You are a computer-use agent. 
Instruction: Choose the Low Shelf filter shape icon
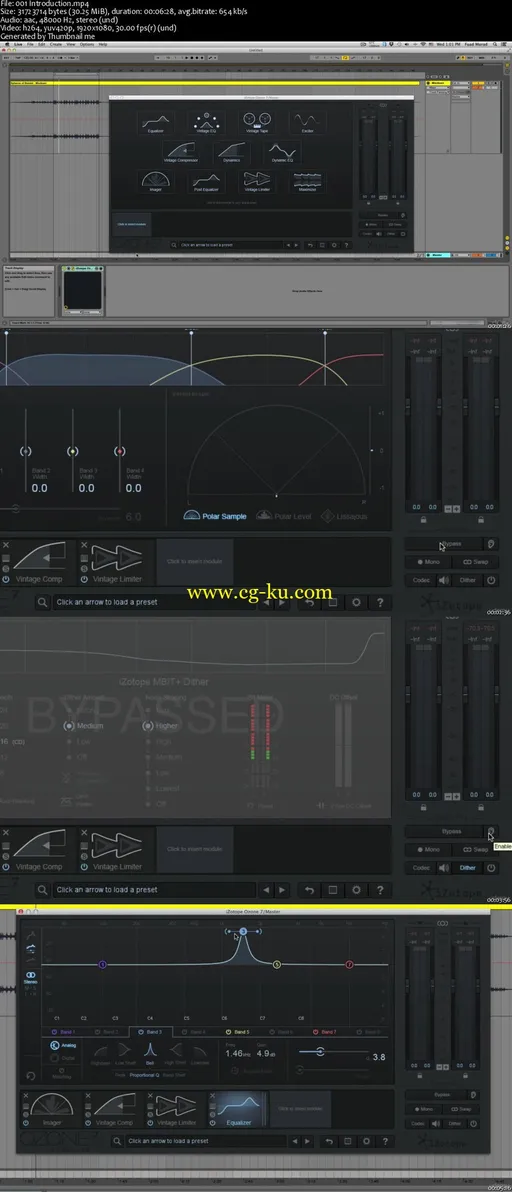coord(125,1054)
